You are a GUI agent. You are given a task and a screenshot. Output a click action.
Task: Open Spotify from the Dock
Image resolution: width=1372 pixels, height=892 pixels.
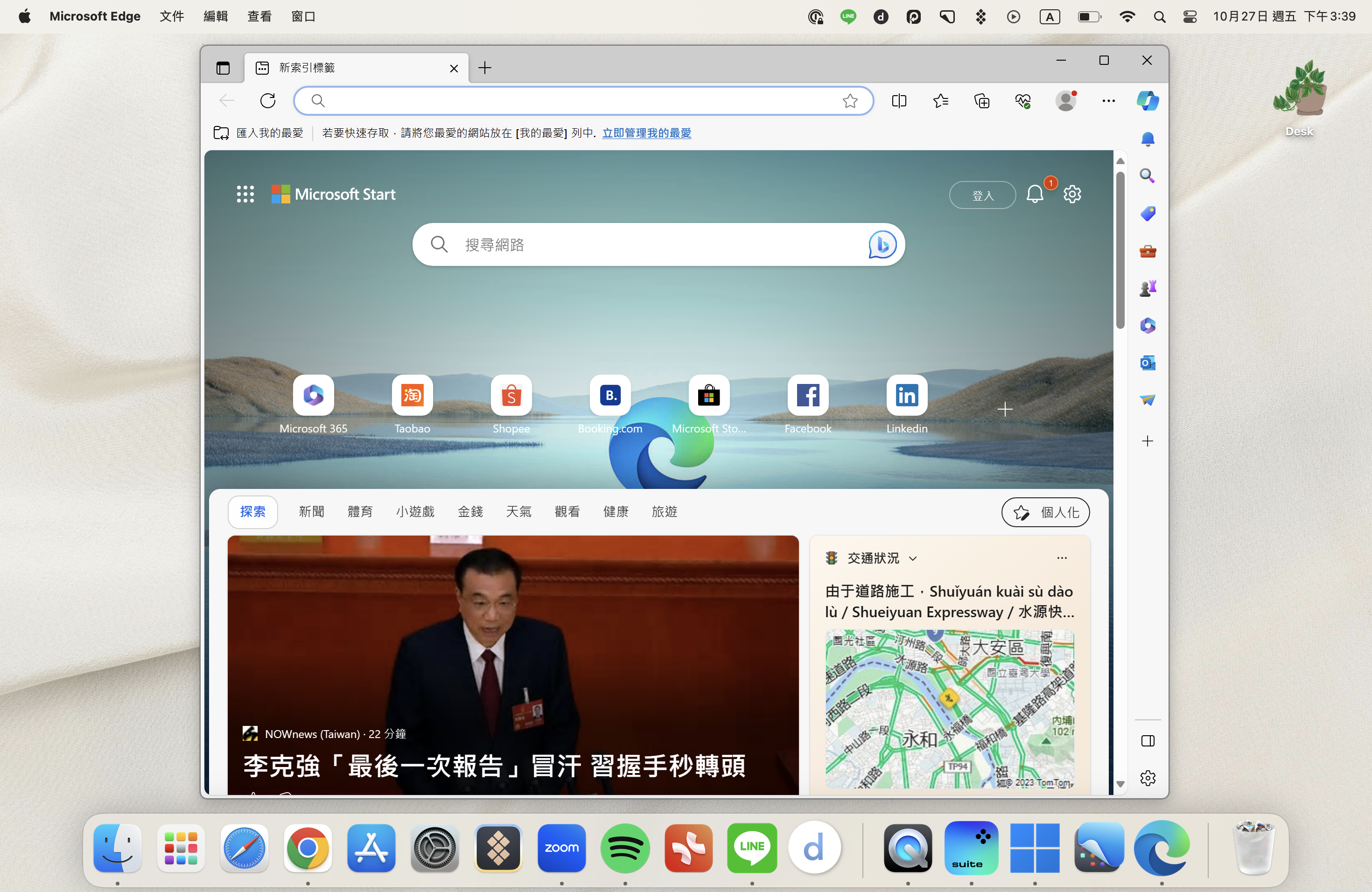pos(625,848)
